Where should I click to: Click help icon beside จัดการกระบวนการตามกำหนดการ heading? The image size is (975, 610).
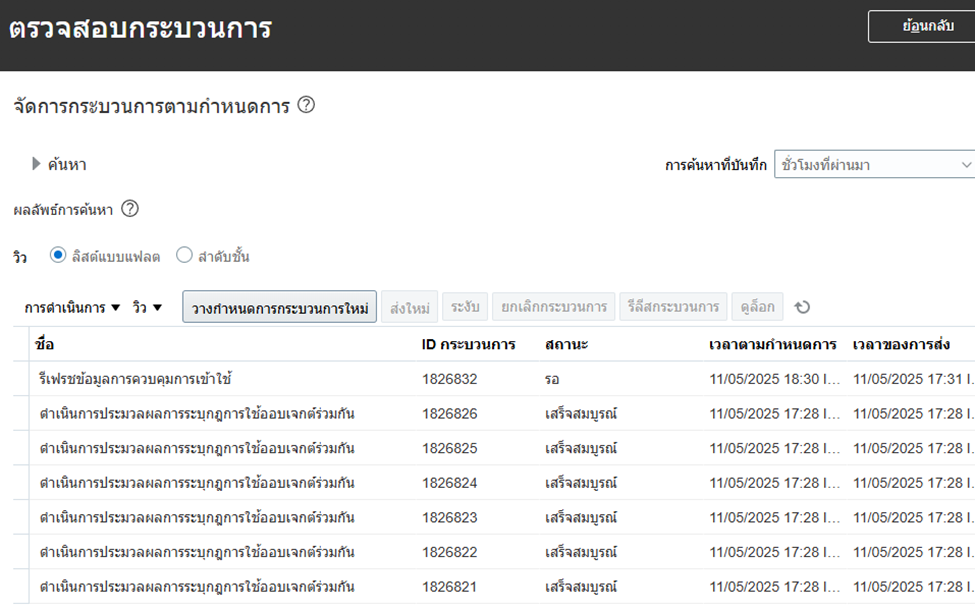(306, 105)
